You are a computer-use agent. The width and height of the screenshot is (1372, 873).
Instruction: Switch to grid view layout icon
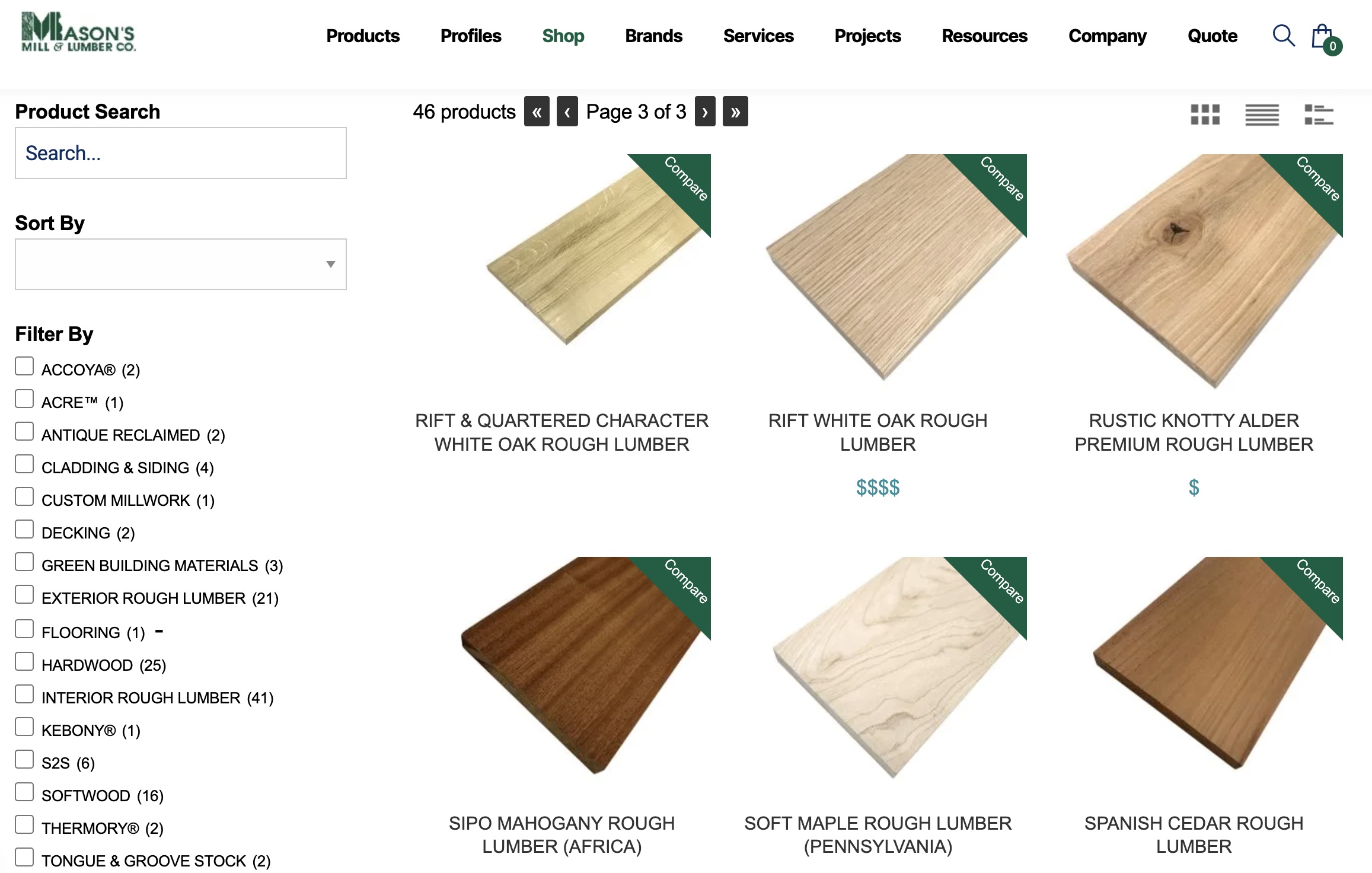click(1205, 114)
